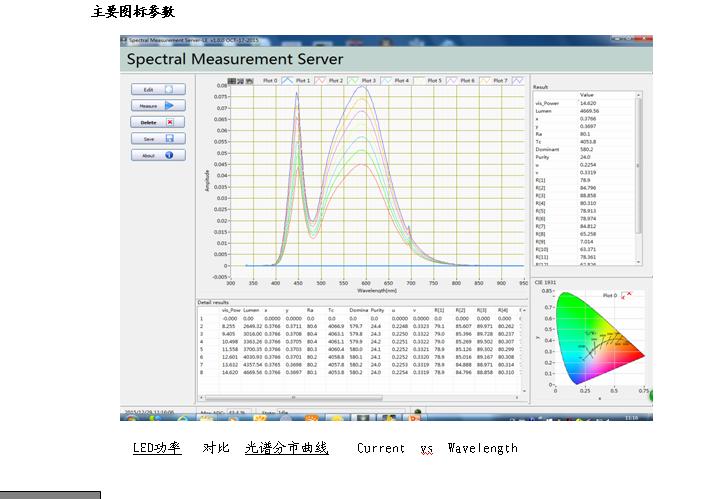Click the CIE 1931 Plot 0 legend marker

[x=625, y=296]
